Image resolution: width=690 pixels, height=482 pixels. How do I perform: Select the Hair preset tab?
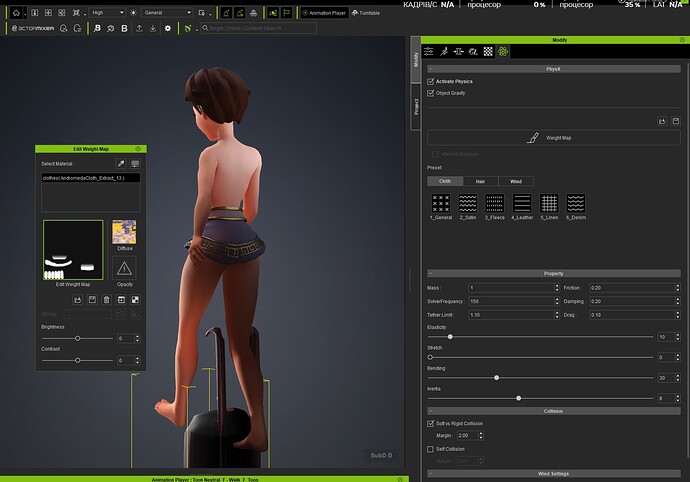pos(481,181)
